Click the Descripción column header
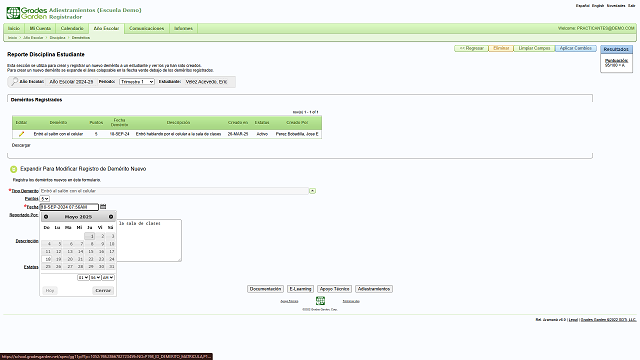 coord(178,122)
